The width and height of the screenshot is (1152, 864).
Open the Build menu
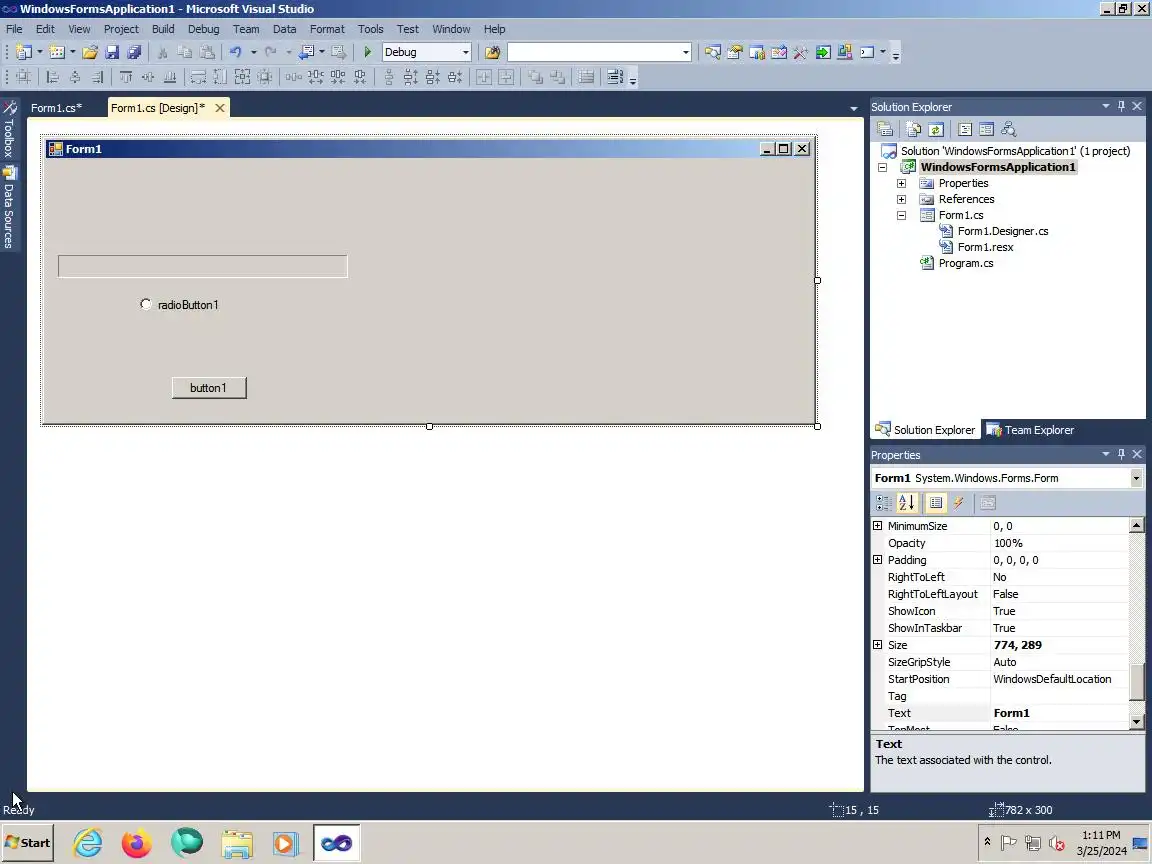pyautogui.click(x=163, y=29)
